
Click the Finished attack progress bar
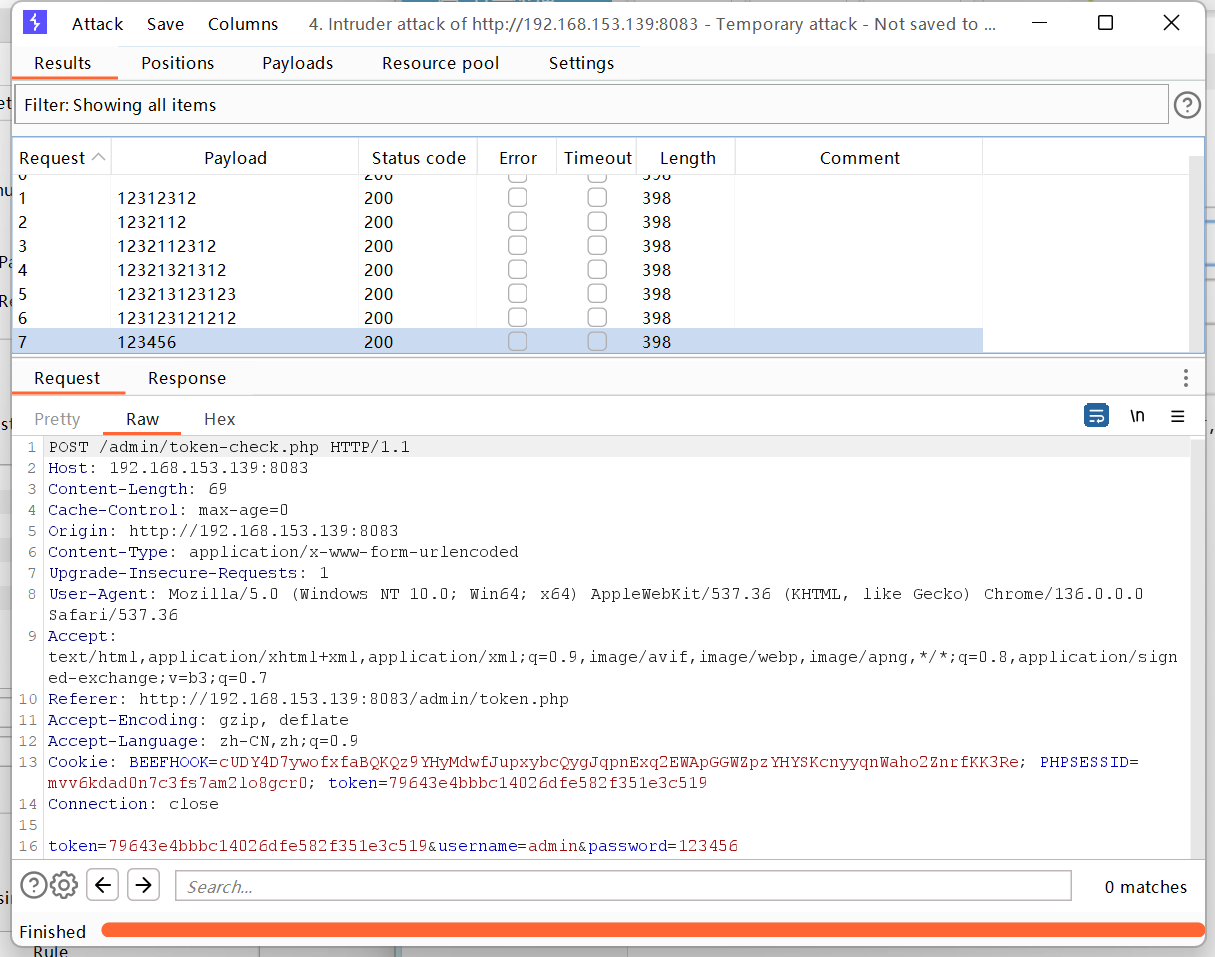tap(652, 931)
